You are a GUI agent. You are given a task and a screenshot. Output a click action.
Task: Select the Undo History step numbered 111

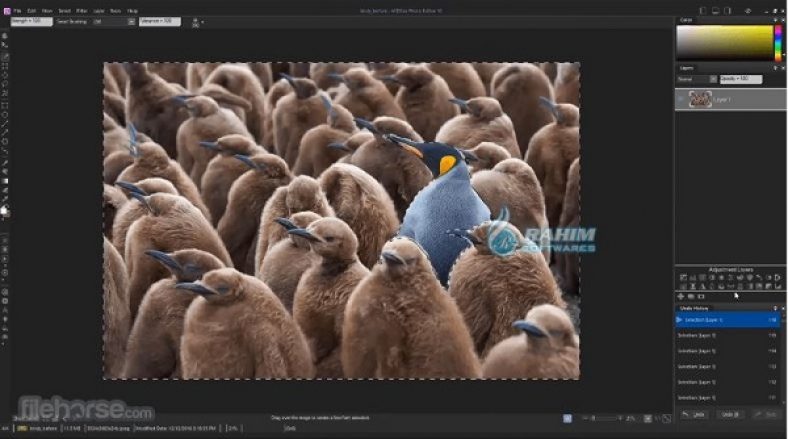click(728, 398)
